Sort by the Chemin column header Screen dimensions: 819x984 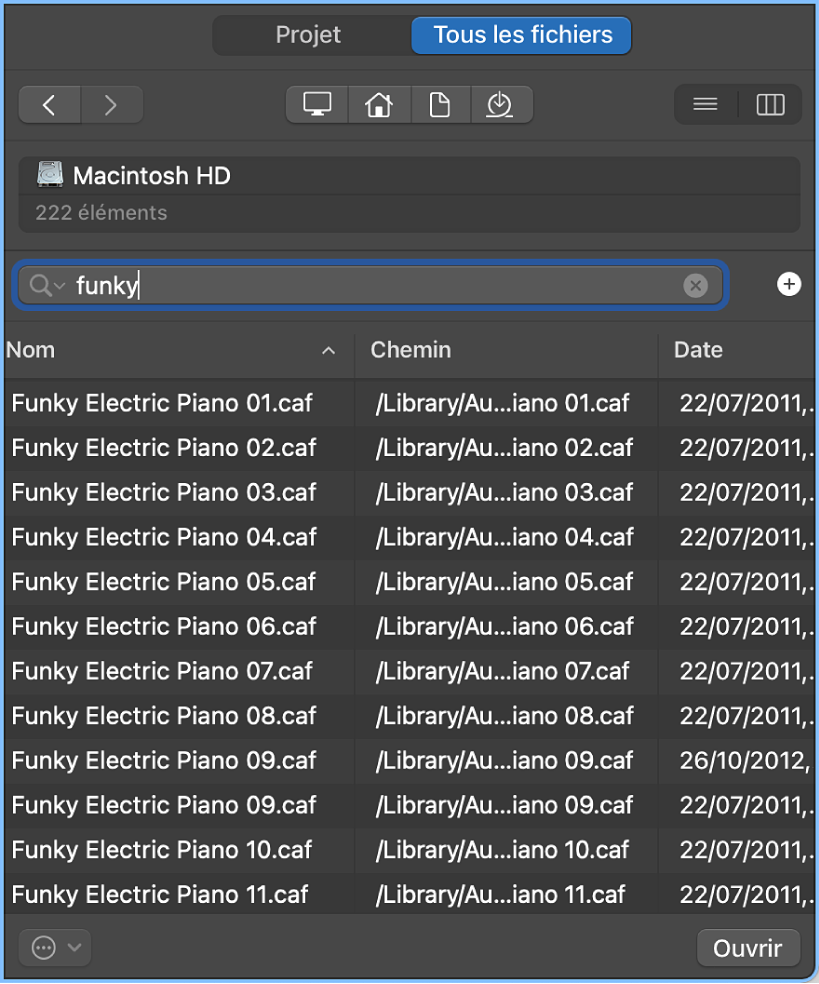(506, 350)
